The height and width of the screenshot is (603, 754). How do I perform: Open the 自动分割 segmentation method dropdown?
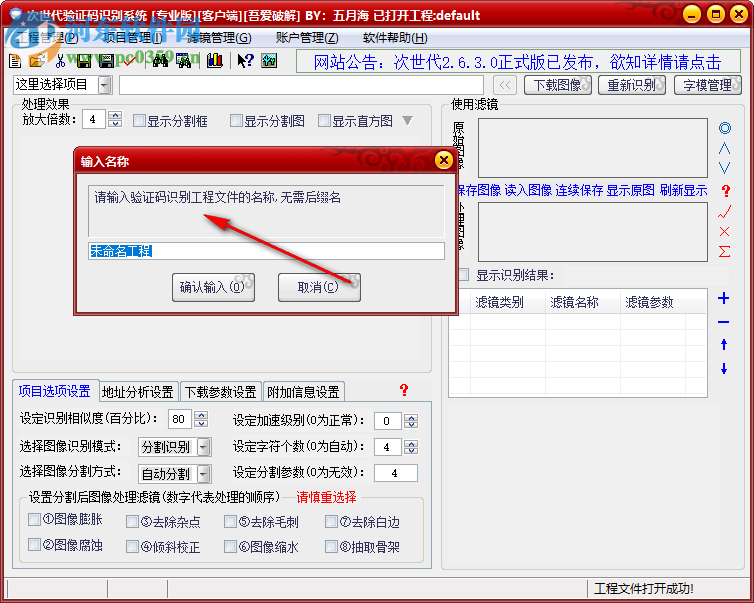point(204,474)
